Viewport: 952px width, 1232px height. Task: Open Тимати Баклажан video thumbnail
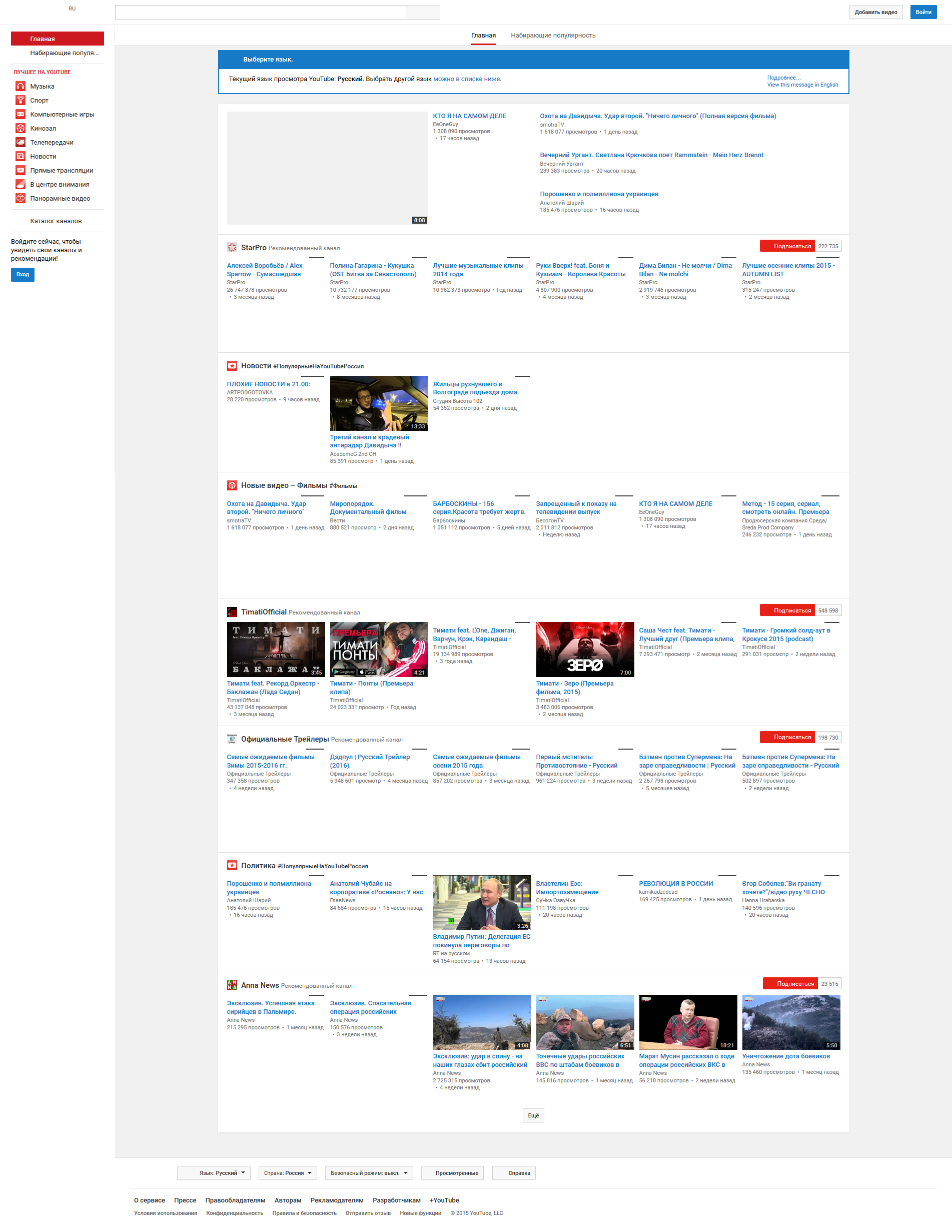point(276,650)
